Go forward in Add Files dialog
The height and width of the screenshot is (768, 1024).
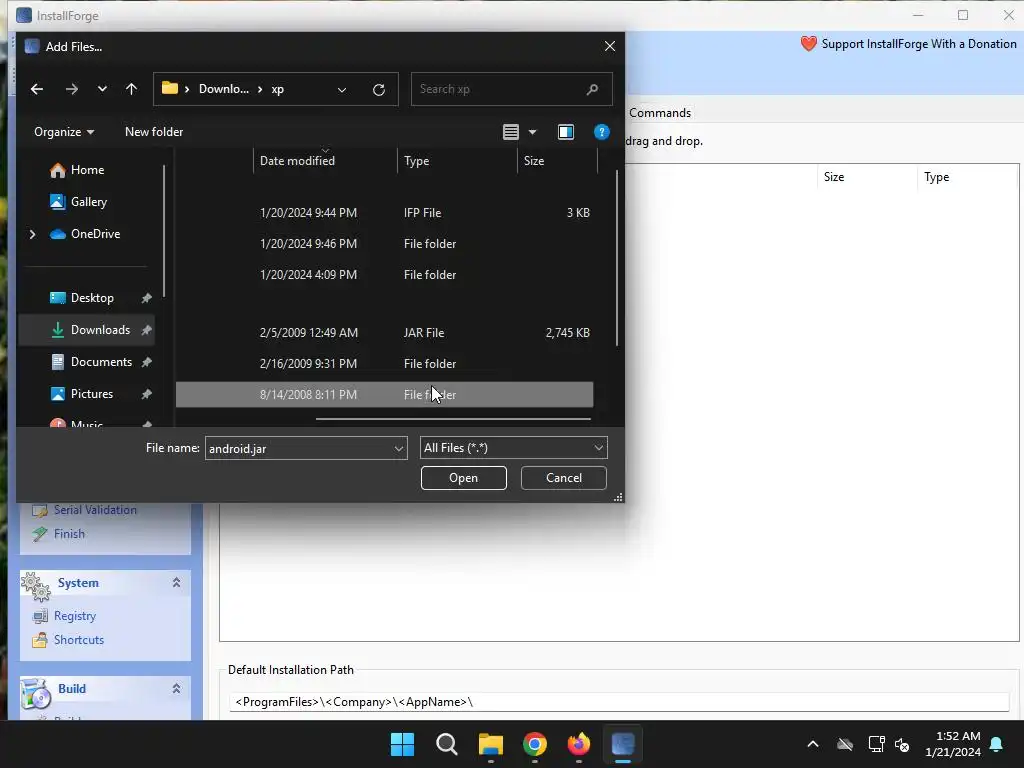tap(71, 89)
